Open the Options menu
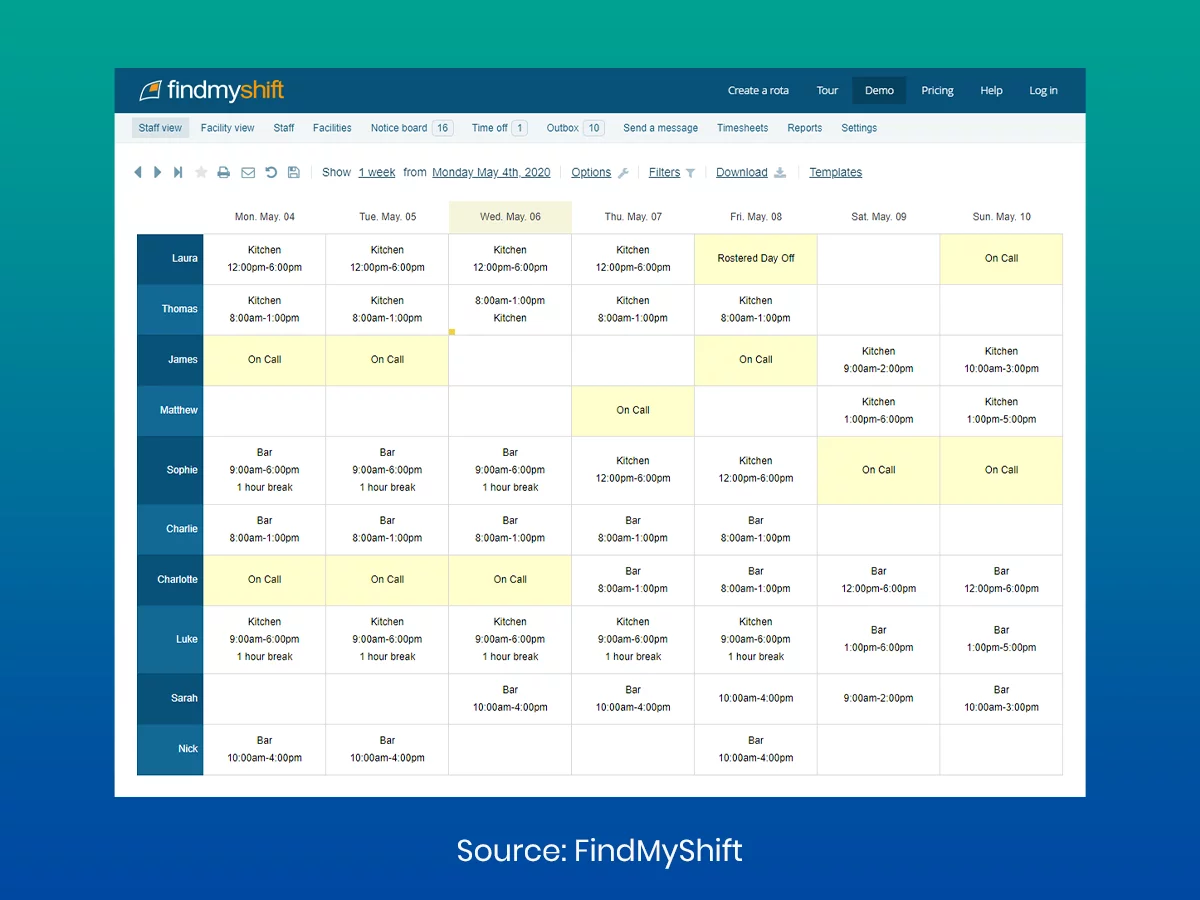Image resolution: width=1200 pixels, height=900 pixels. (x=592, y=172)
